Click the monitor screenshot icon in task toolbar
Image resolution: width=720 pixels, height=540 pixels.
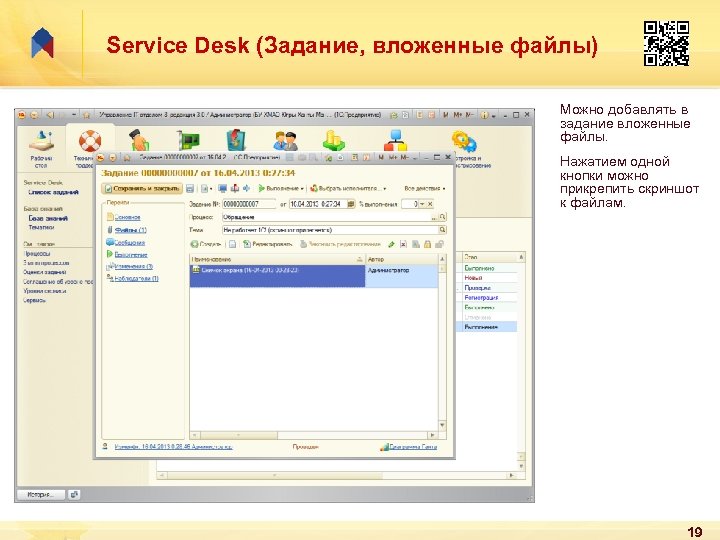(223, 188)
